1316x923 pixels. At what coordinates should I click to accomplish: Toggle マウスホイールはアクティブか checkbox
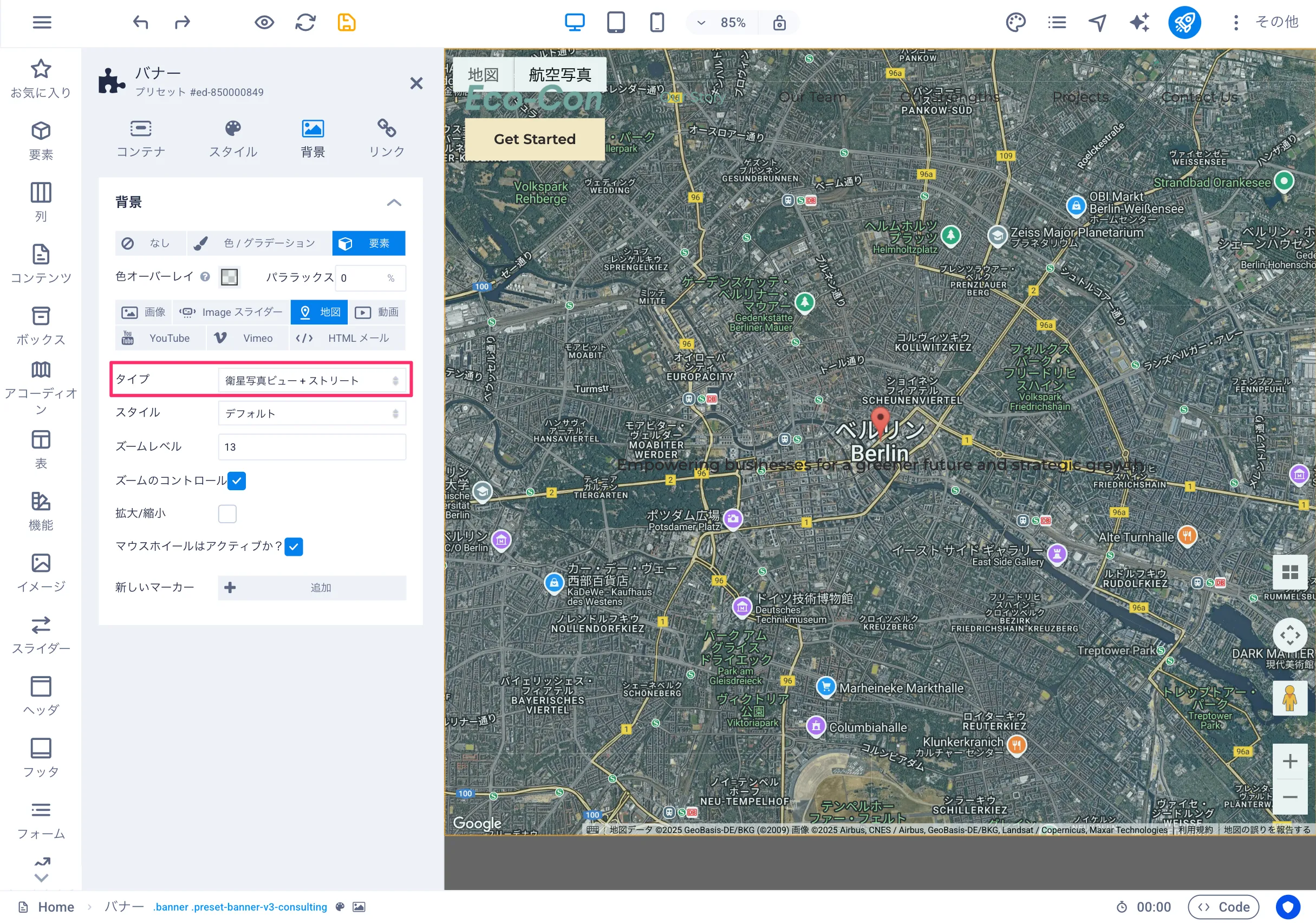point(294,547)
